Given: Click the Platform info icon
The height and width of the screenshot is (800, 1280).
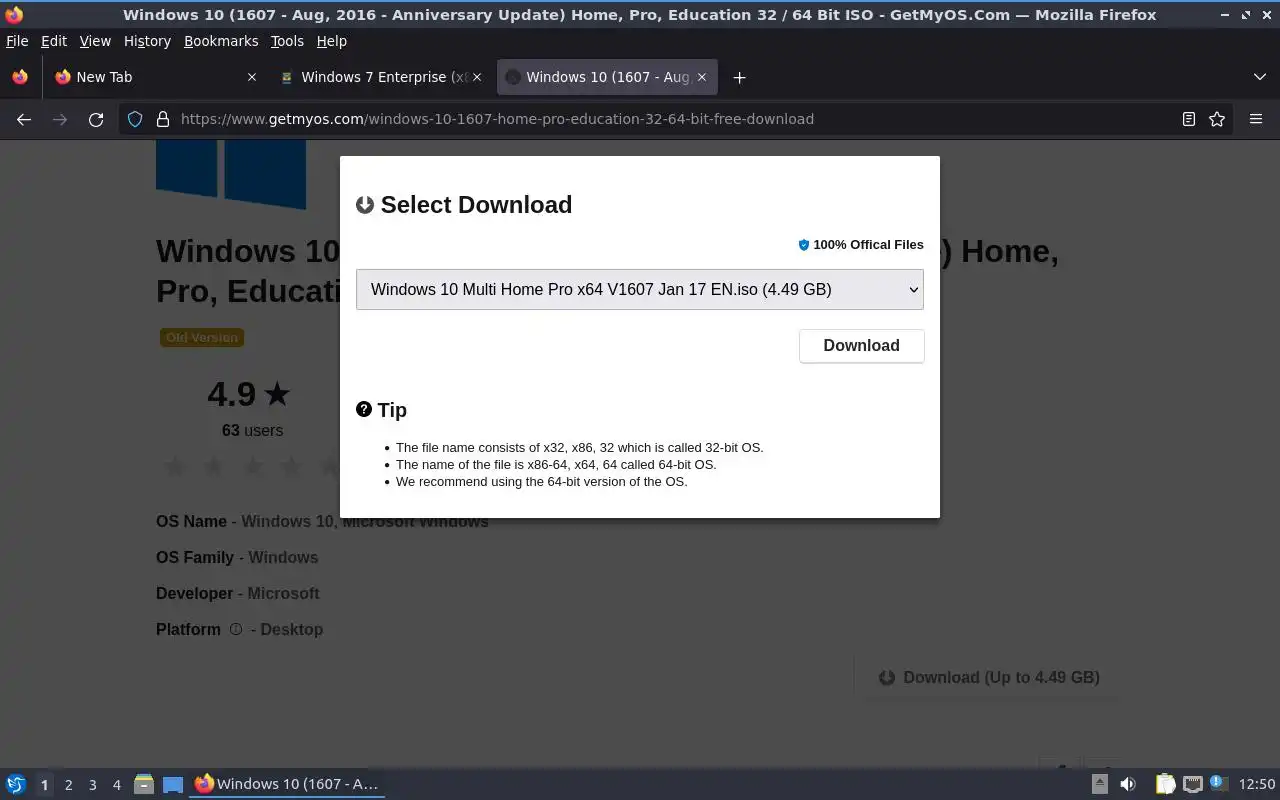Looking at the screenshot, I should 236,629.
